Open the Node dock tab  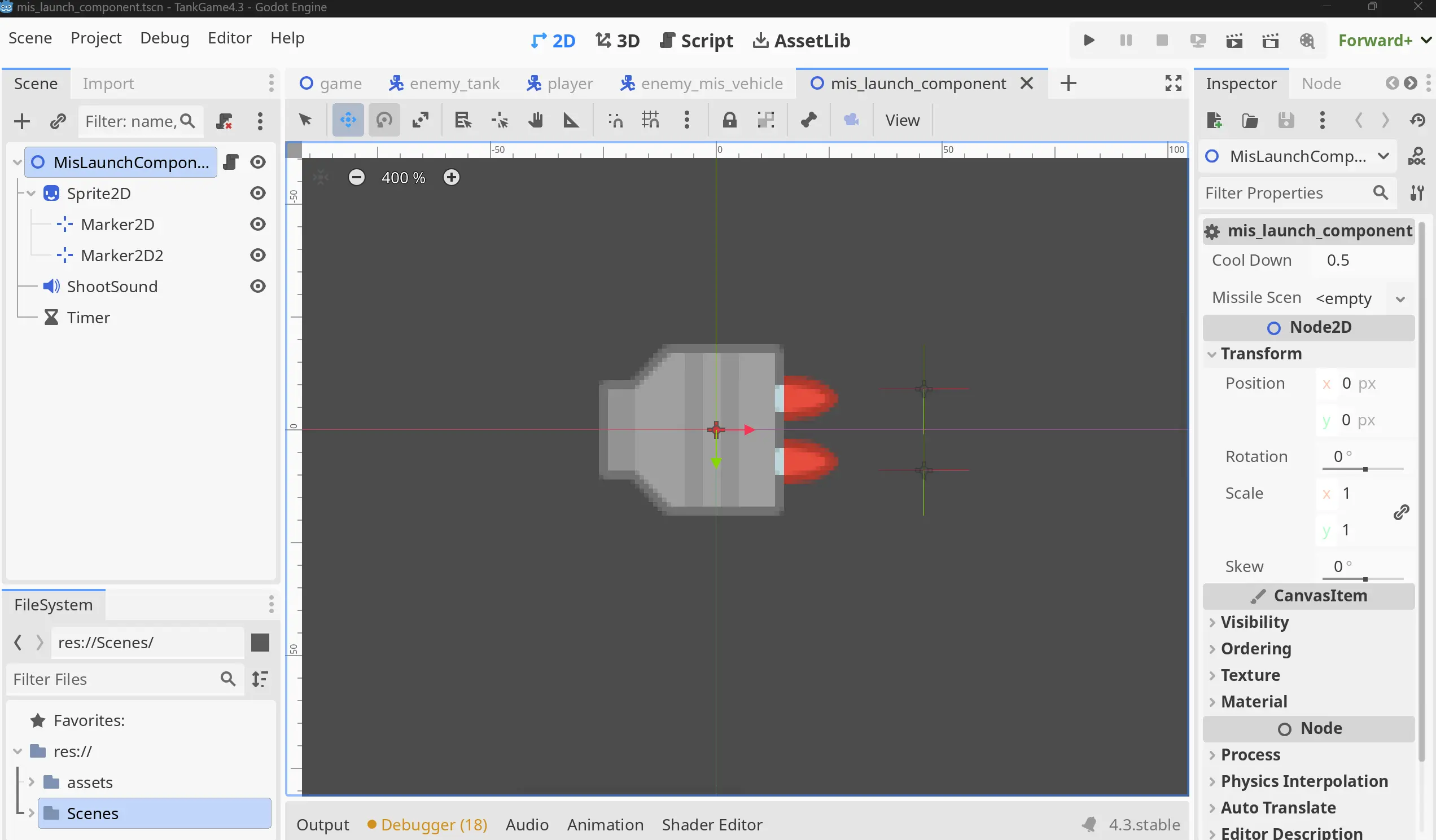click(1321, 83)
